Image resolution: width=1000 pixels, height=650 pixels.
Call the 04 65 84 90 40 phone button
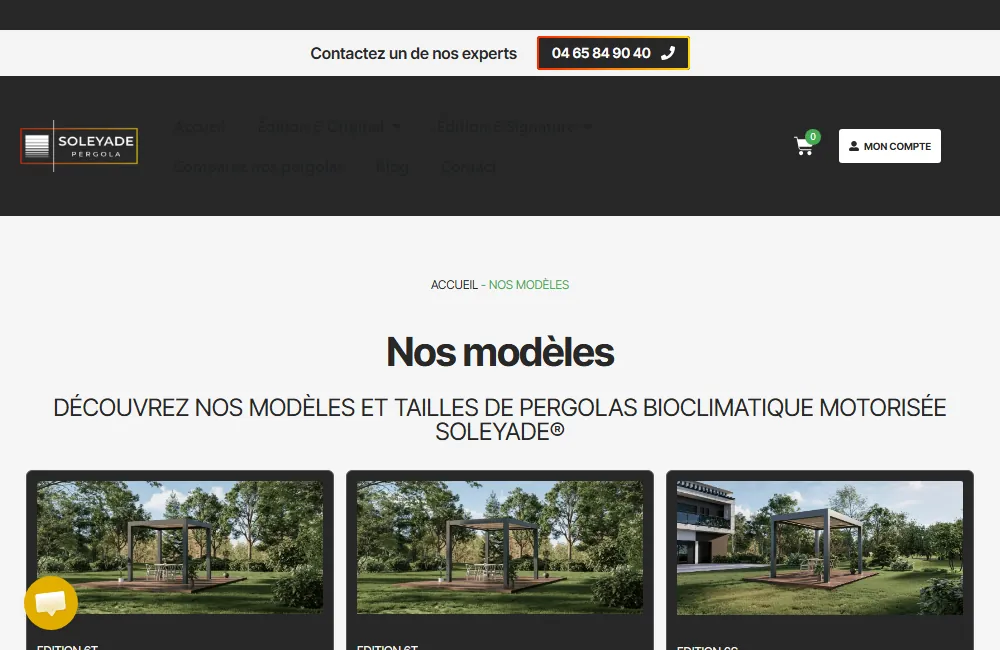[x=613, y=53]
